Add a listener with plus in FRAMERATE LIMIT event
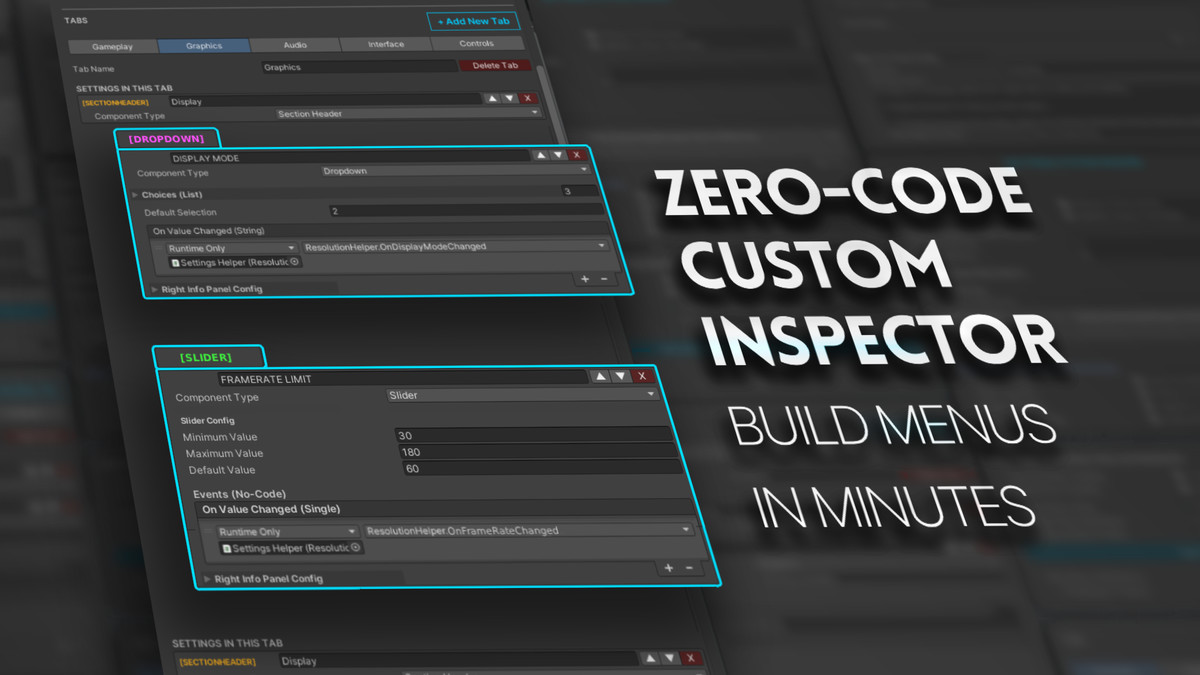This screenshot has width=1200, height=675. (669, 568)
